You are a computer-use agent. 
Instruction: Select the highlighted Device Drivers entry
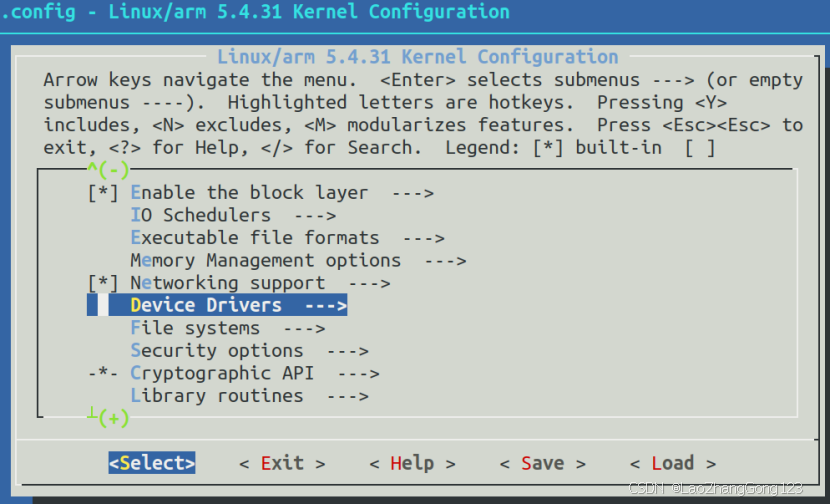(217, 305)
